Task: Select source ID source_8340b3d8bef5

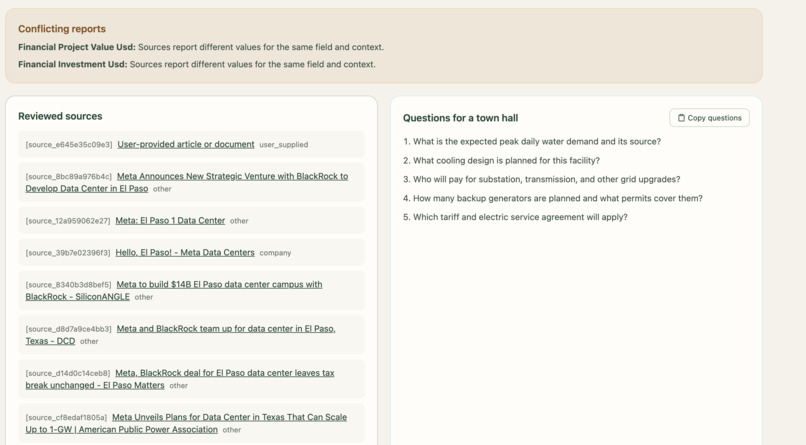Action: (x=68, y=285)
